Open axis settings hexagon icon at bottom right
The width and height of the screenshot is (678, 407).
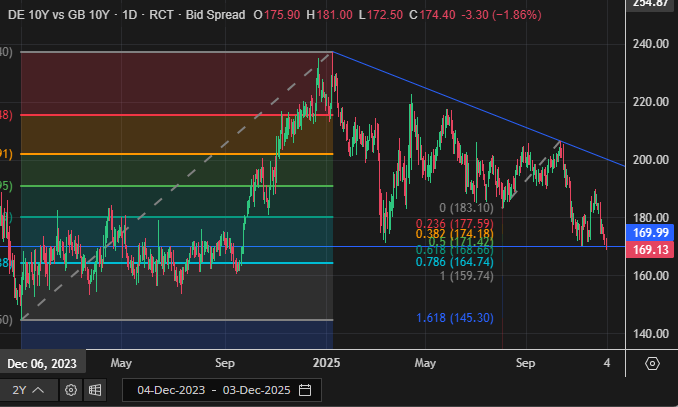[652, 363]
